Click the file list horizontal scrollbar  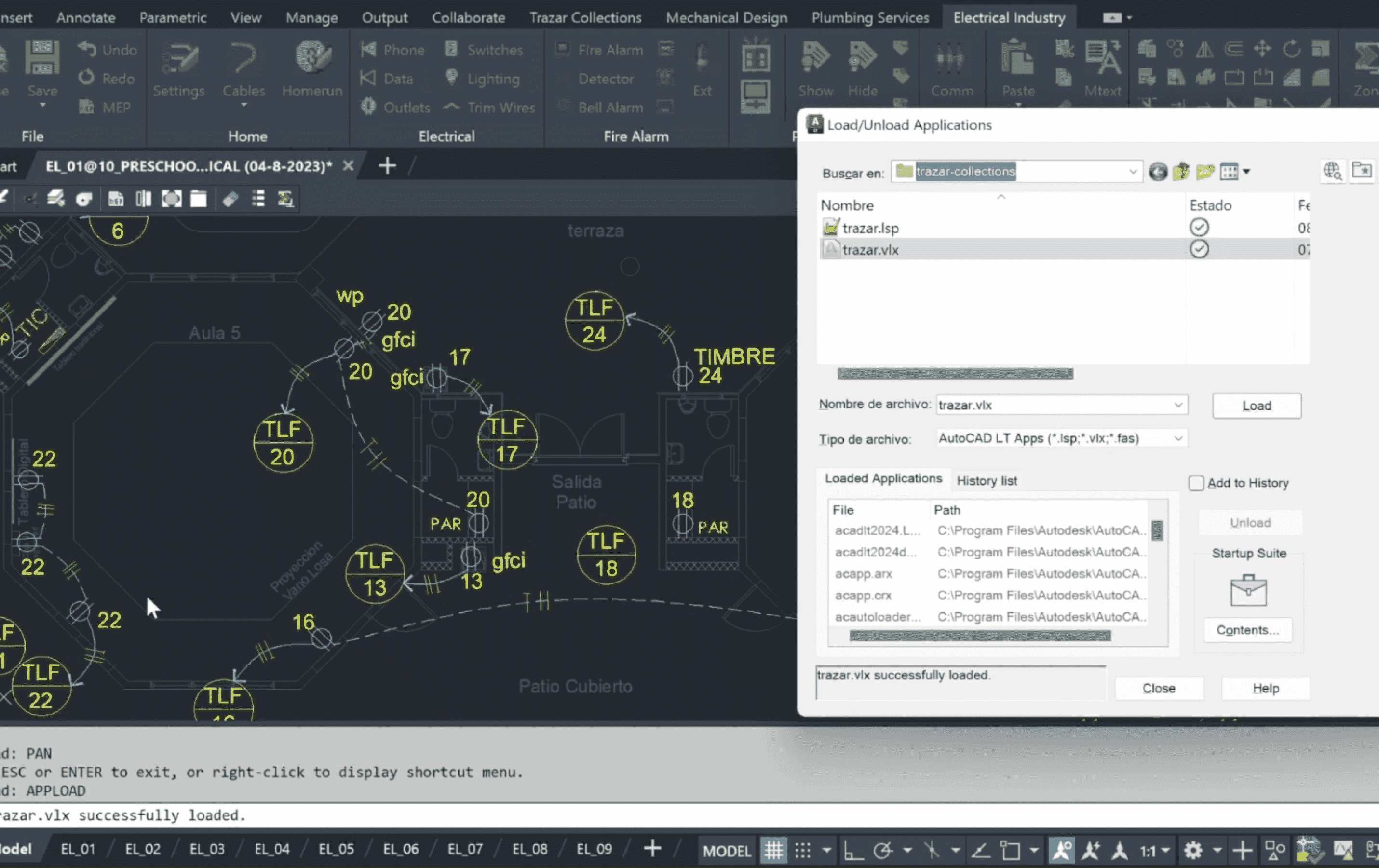pyautogui.click(x=955, y=374)
